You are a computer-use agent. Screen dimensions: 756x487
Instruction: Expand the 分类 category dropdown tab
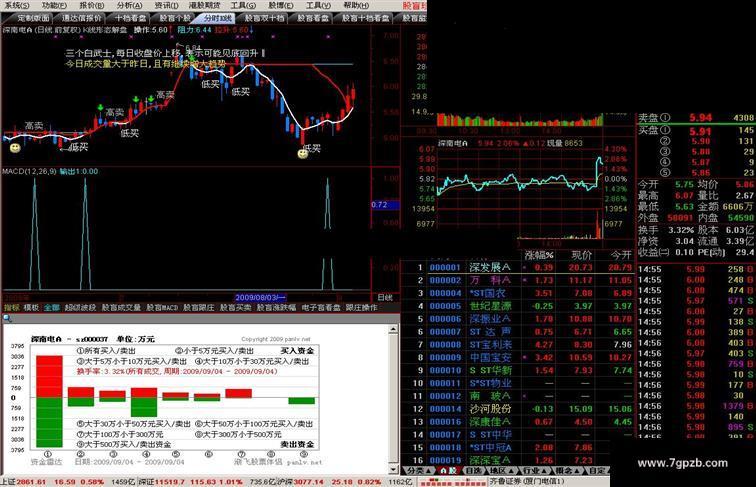(418, 470)
